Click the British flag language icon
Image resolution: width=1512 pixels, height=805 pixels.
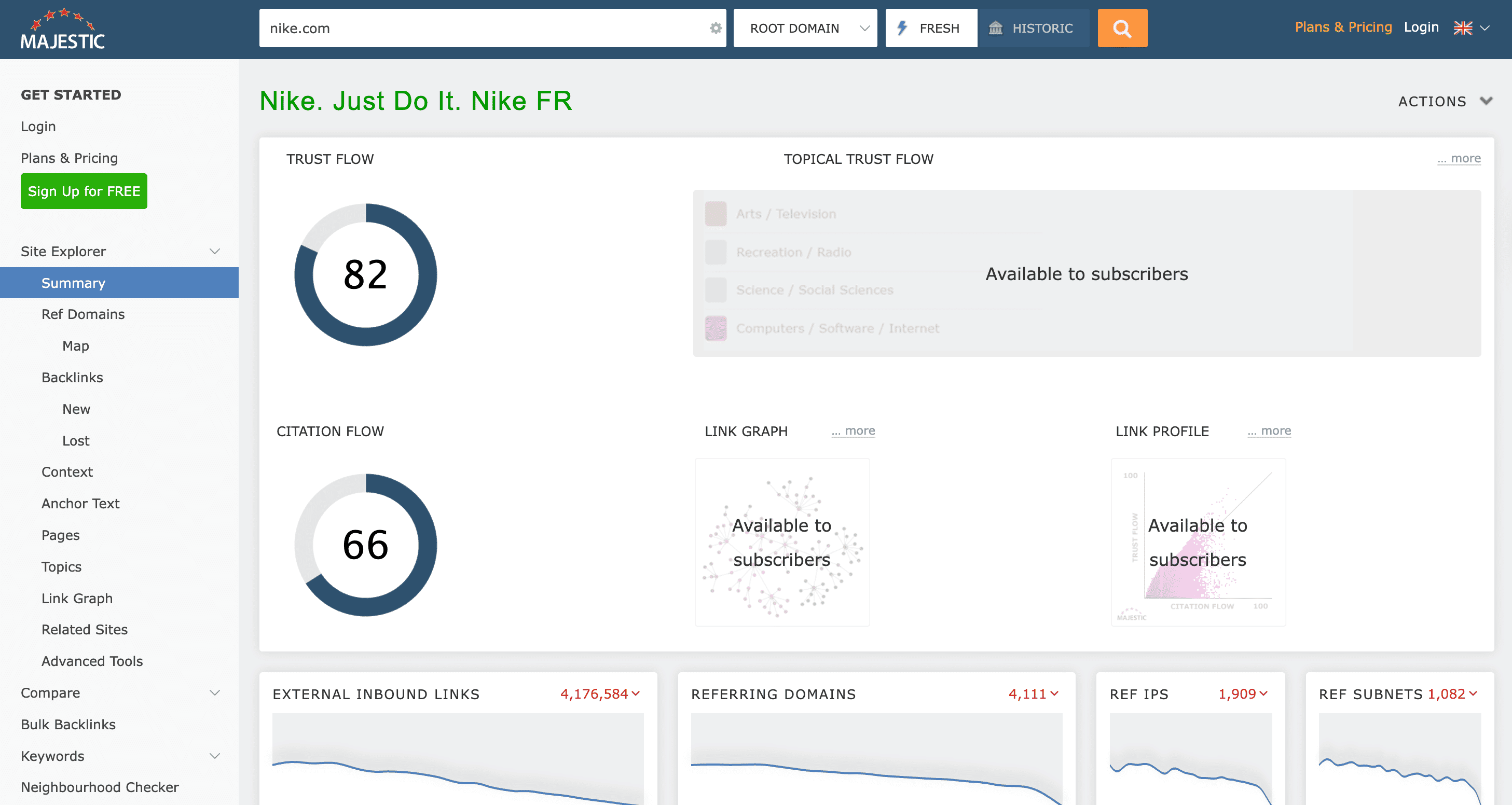click(1463, 27)
